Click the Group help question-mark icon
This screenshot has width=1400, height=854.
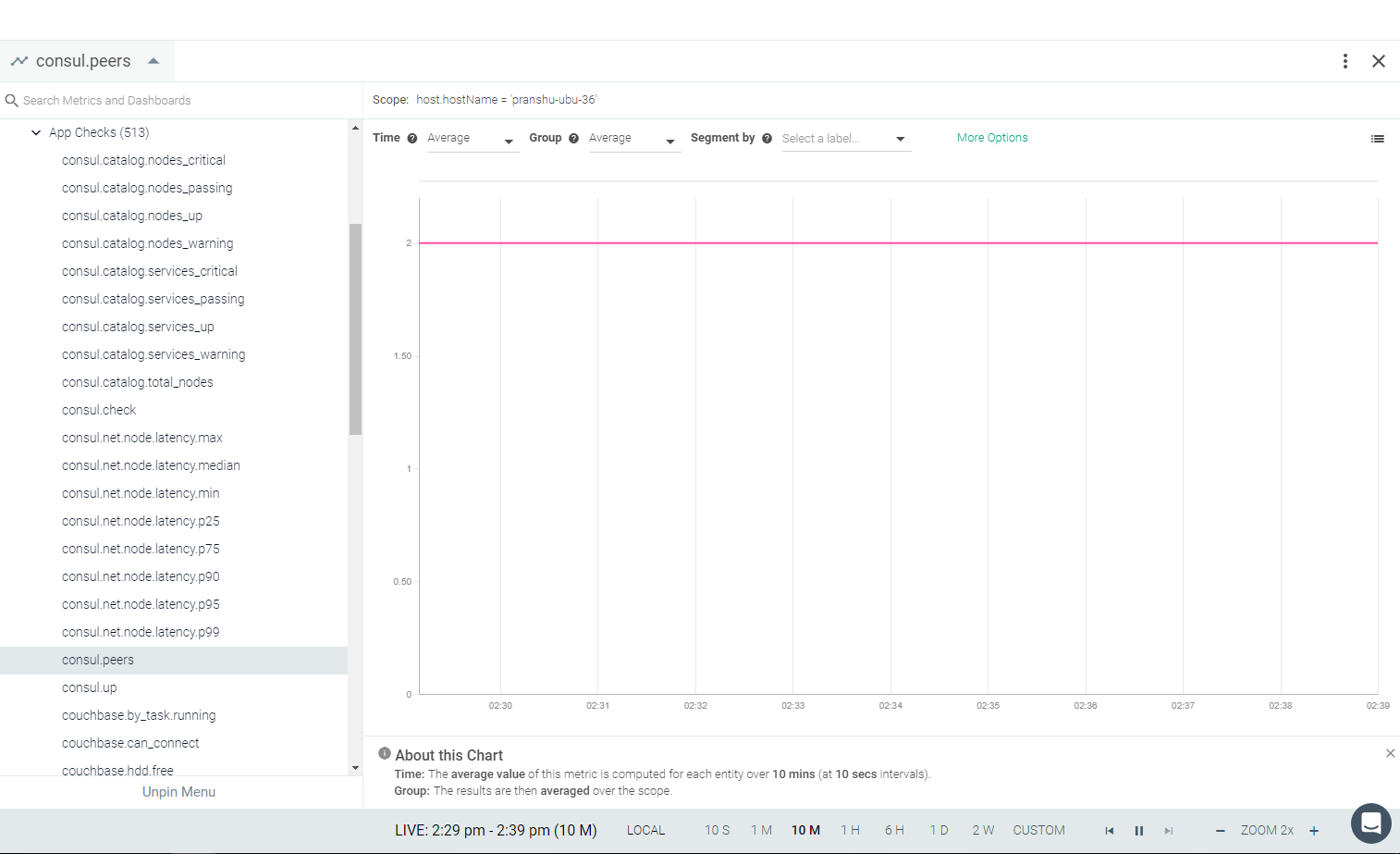point(573,138)
